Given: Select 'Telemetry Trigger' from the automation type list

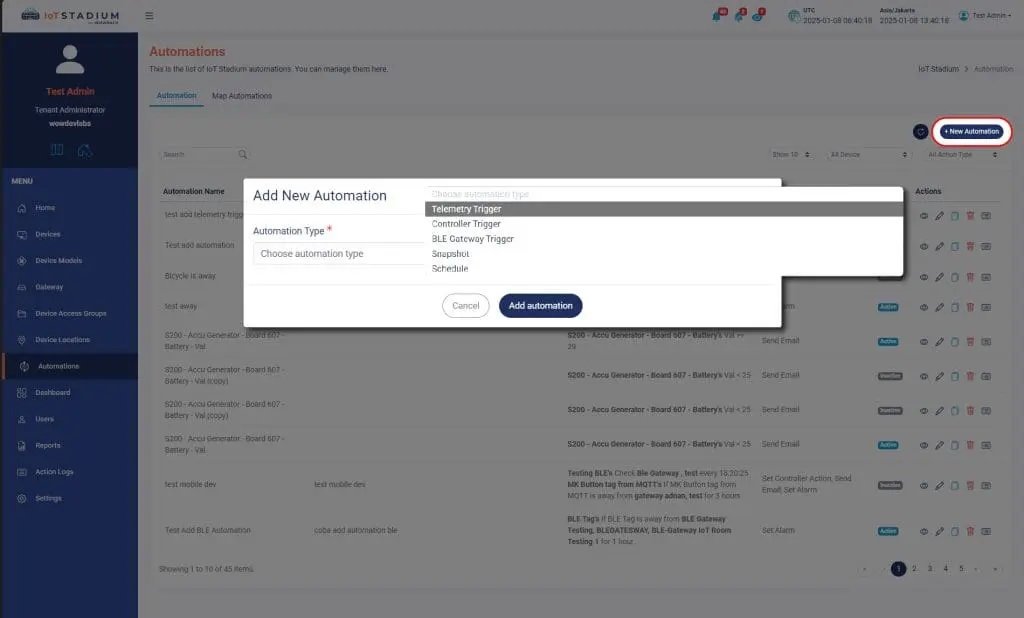Looking at the screenshot, I should pos(466,209).
